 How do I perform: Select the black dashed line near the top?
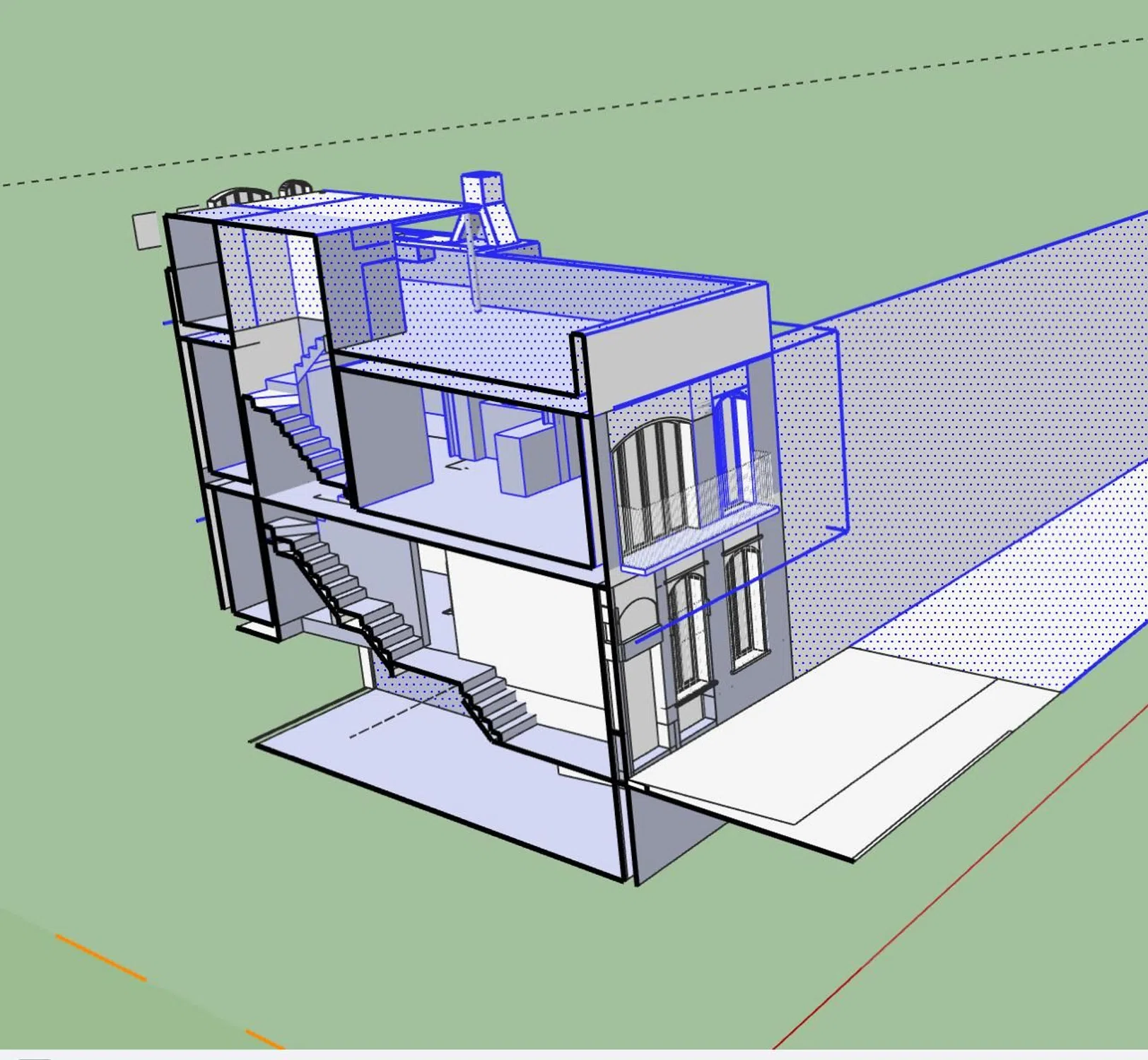click(x=566, y=112)
